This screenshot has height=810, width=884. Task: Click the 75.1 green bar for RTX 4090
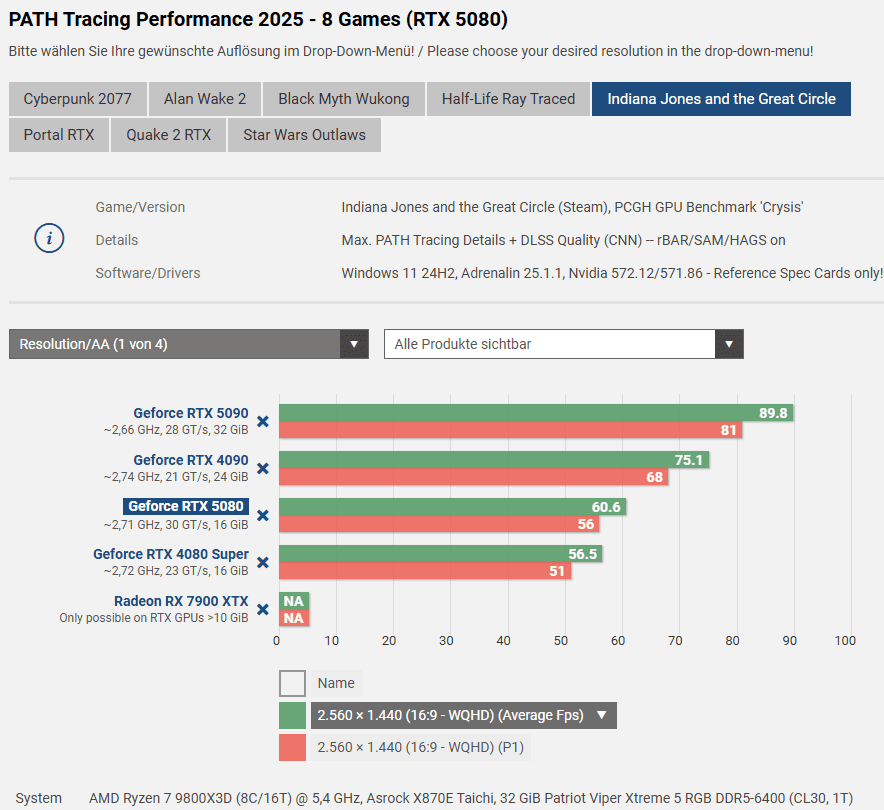[494, 459]
